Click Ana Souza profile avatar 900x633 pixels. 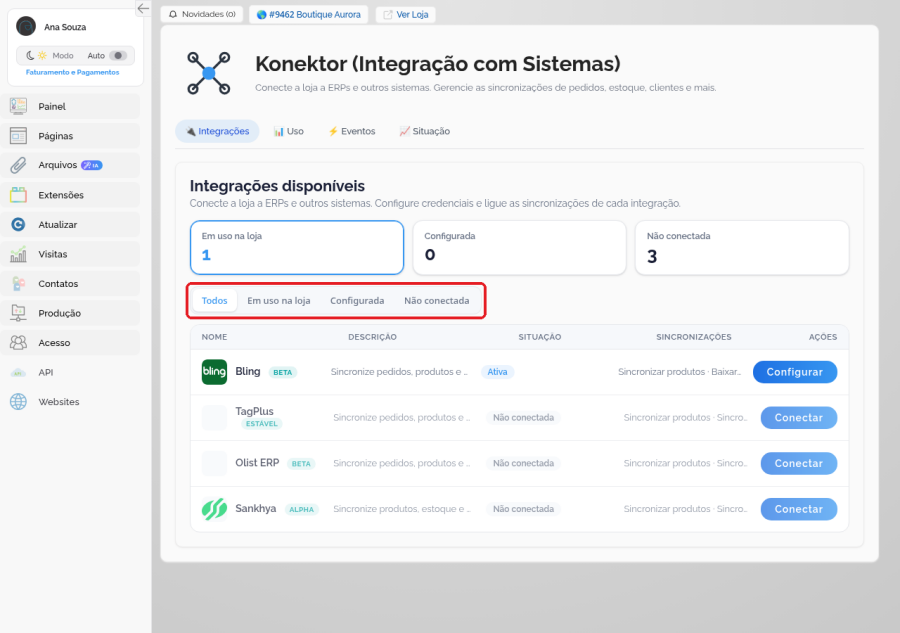pos(26,26)
